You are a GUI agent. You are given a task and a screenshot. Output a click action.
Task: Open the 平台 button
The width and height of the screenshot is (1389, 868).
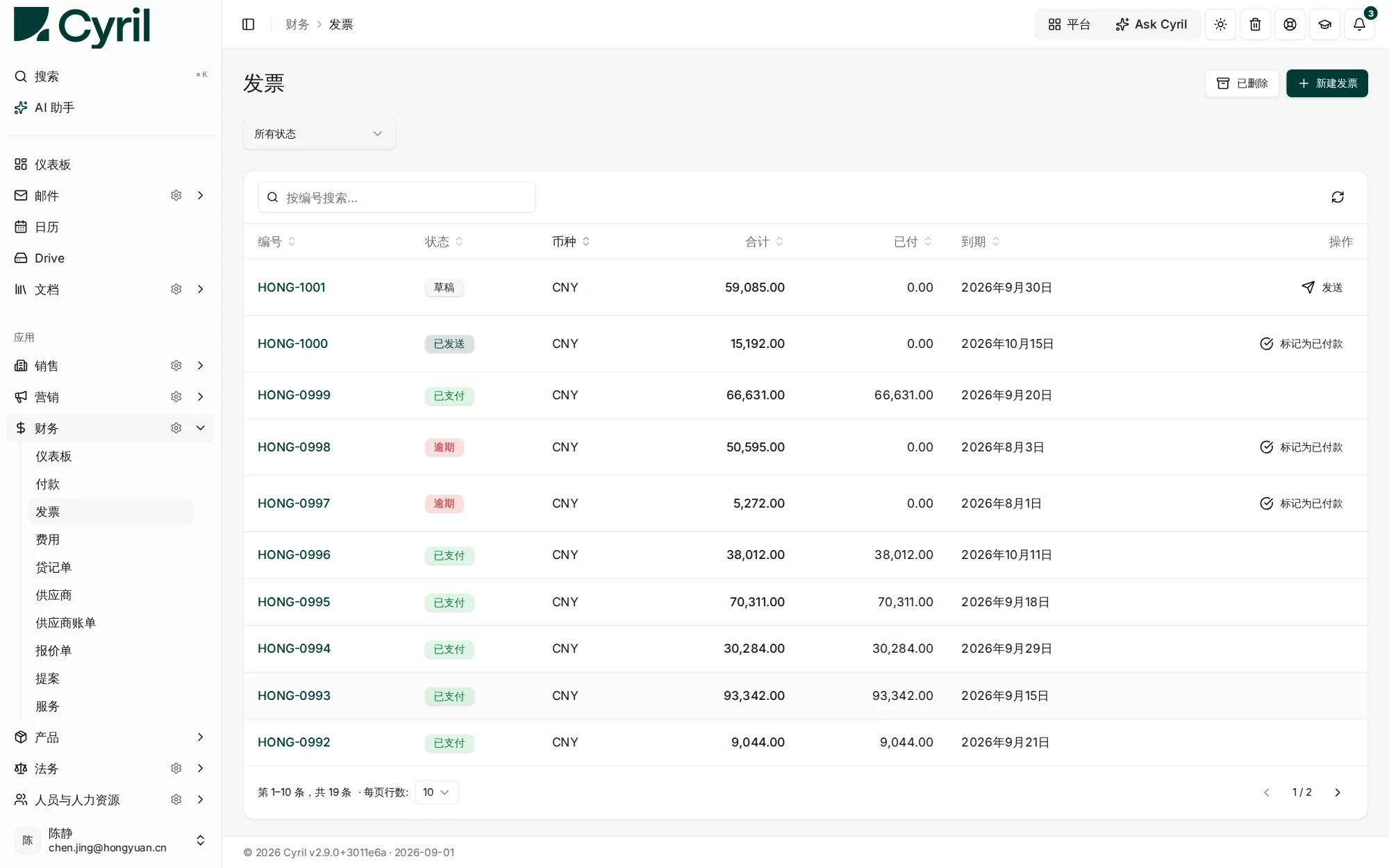click(1070, 24)
